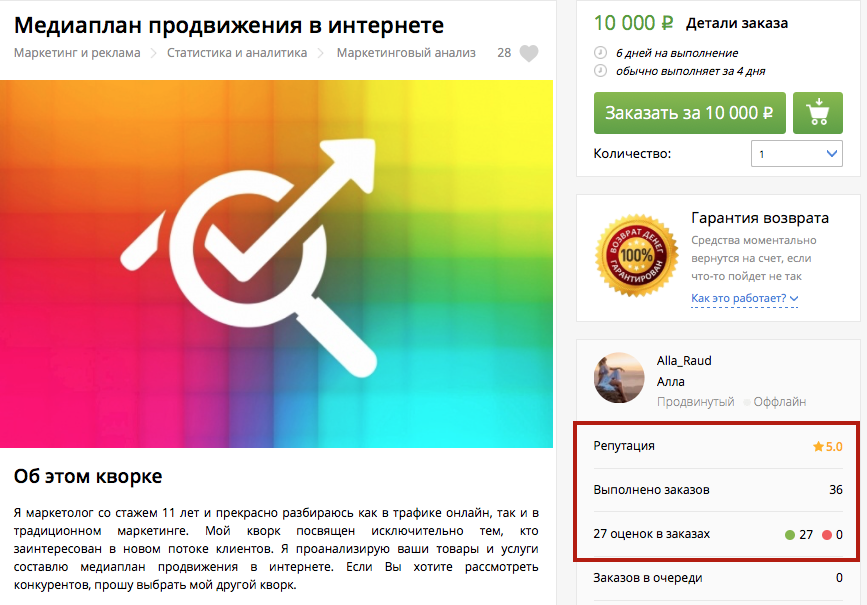Open the Количество quantity dropdown
867x605 pixels.
[x=796, y=154]
